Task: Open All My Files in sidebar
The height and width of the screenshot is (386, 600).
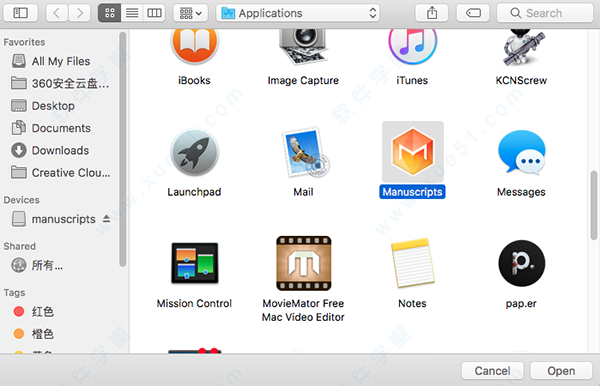Action: click(x=61, y=61)
